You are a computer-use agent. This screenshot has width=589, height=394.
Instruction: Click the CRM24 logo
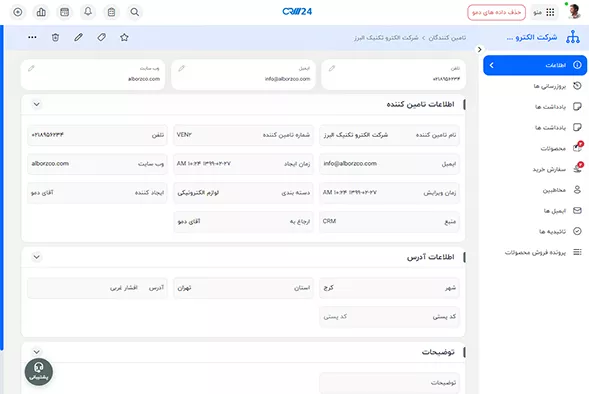tap(297, 12)
